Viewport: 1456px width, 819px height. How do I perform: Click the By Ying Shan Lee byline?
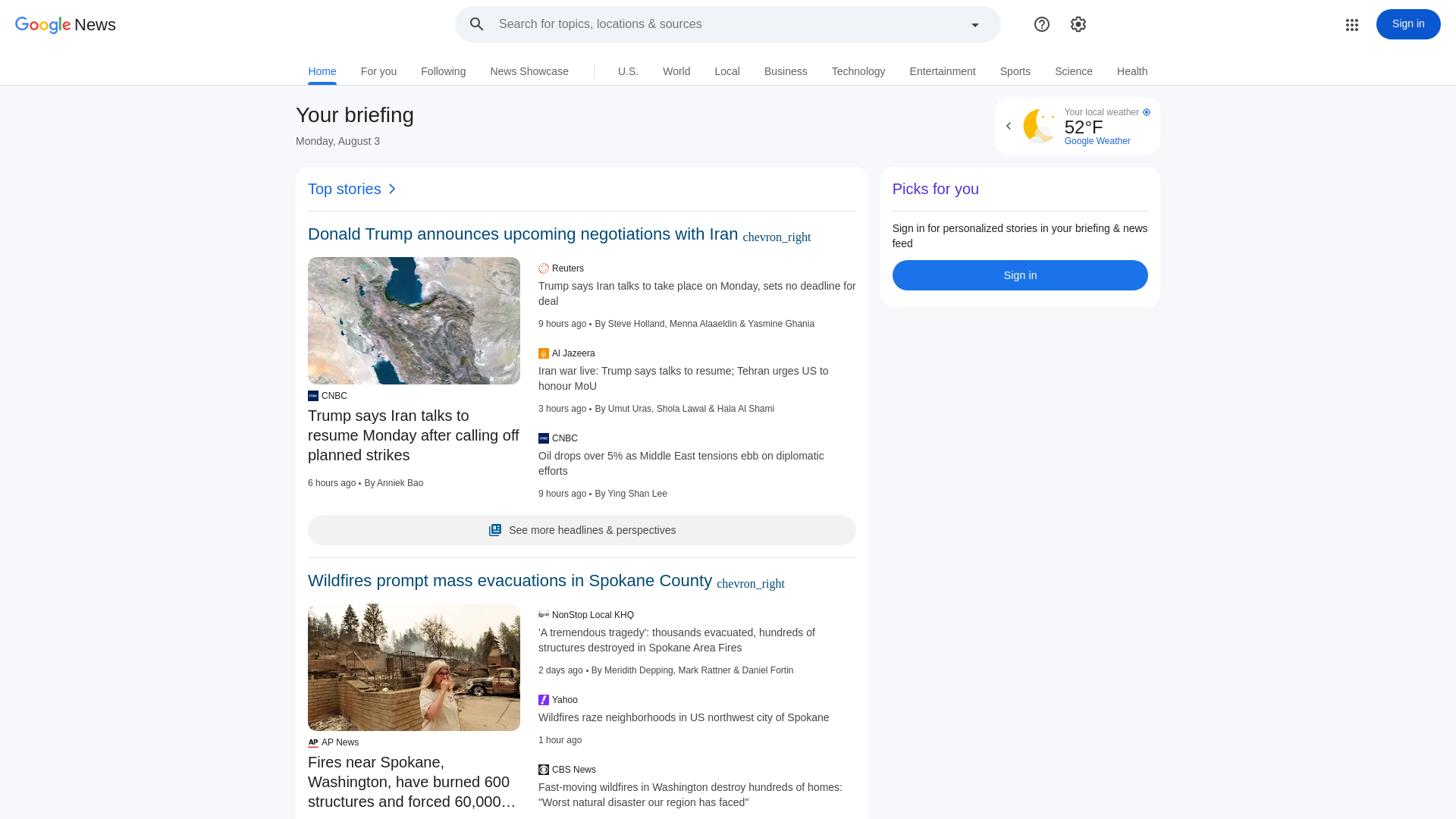631,494
